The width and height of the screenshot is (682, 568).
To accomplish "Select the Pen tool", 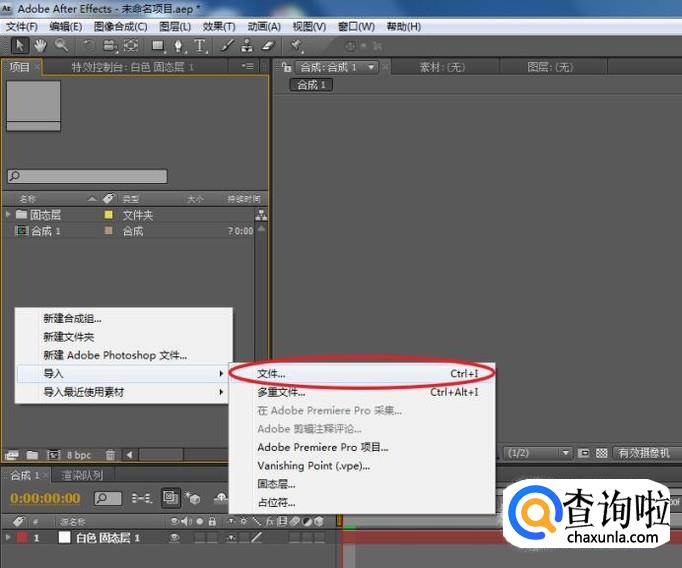I will click(x=179, y=45).
